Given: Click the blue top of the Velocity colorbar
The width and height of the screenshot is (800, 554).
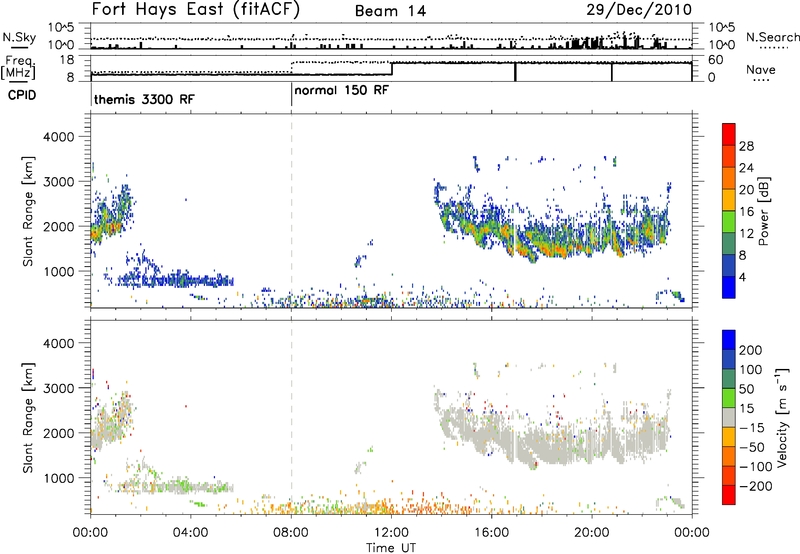Looking at the screenshot, I should (729, 339).
